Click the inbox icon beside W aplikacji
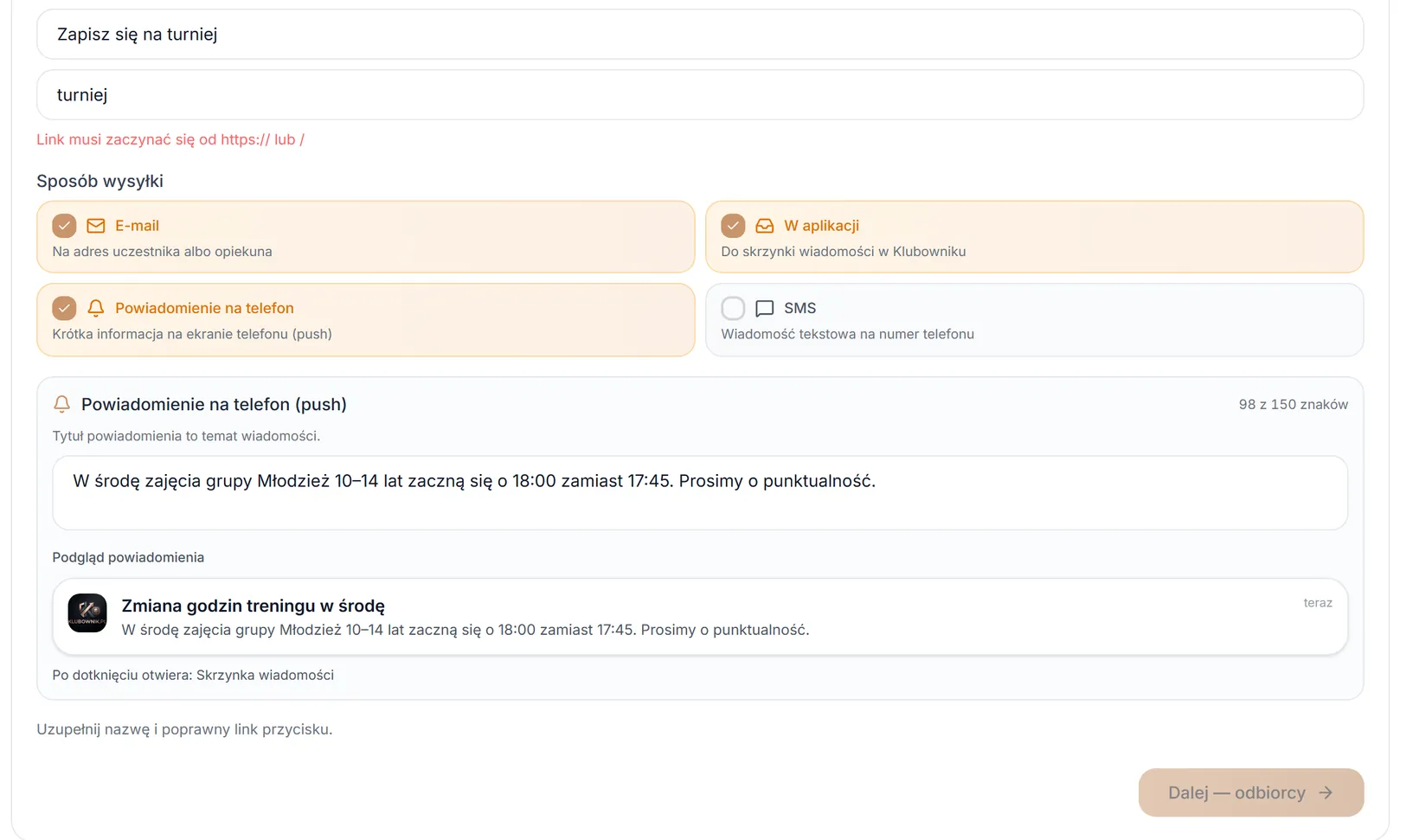1419x840 pixels. pos(765,226)
